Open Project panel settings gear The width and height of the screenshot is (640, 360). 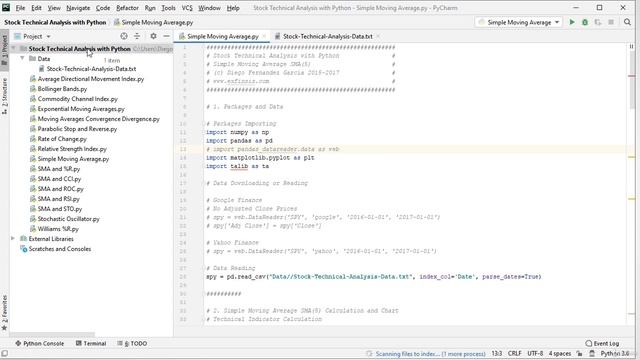[153, 36]
